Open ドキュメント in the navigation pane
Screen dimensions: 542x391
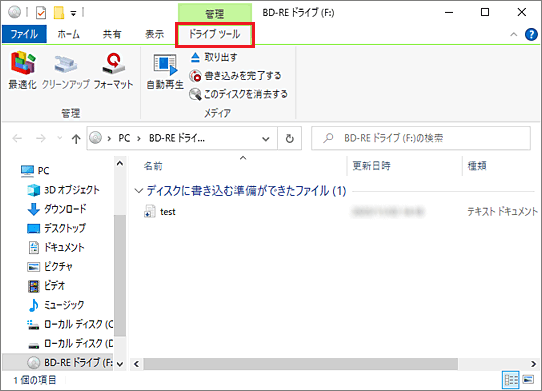pos(56,247)
